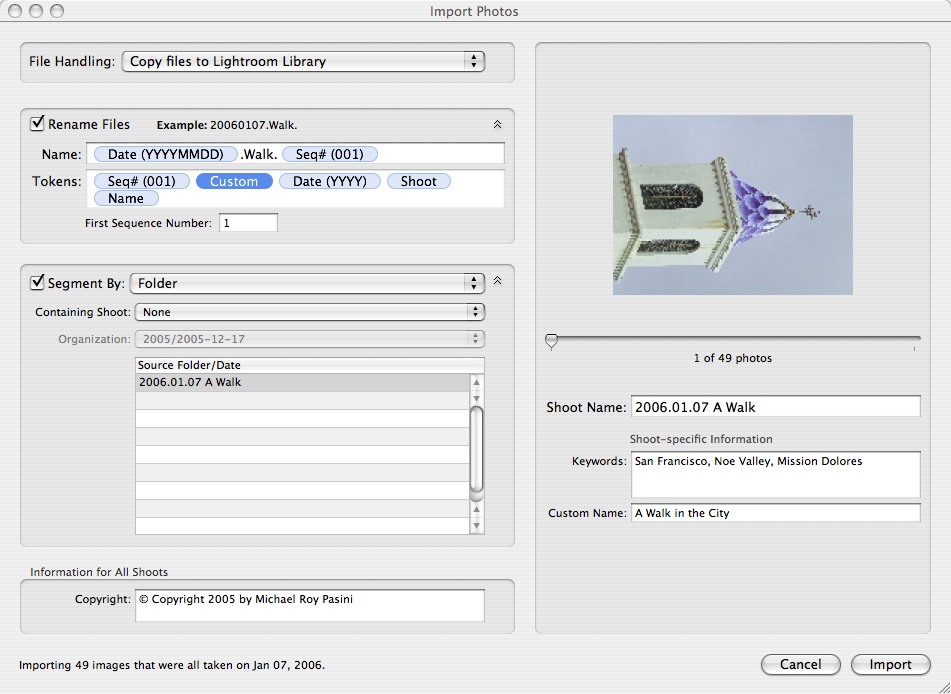Collapse the Rename Files panel chevron
Viewport: 951px width, 694px height.
(497, 125)
